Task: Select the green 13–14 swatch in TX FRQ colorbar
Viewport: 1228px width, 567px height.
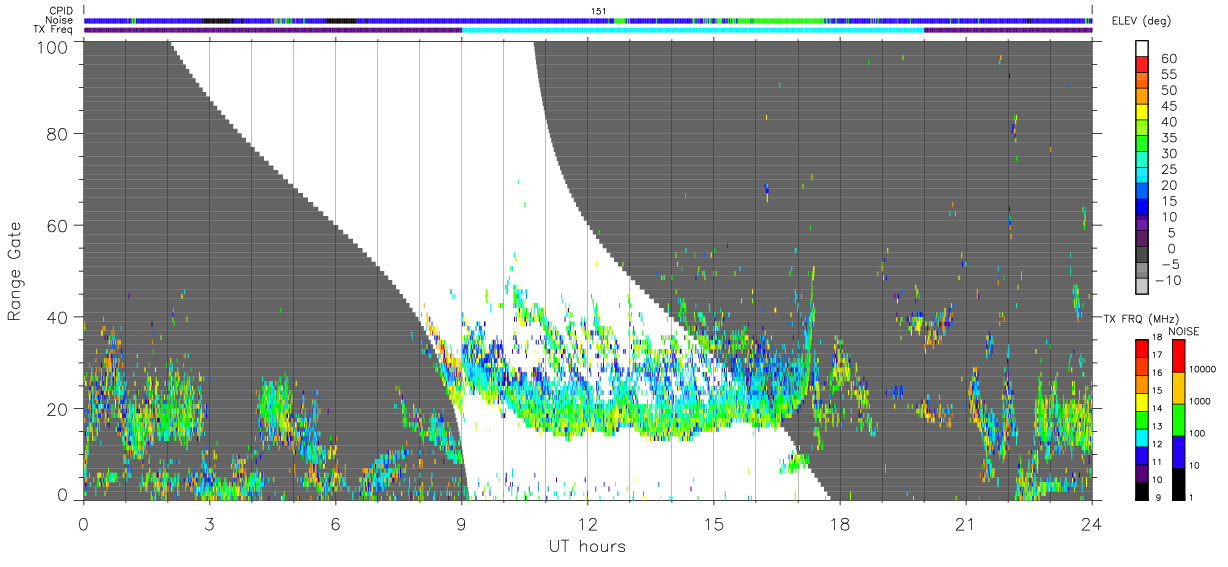Action: 1143,419
